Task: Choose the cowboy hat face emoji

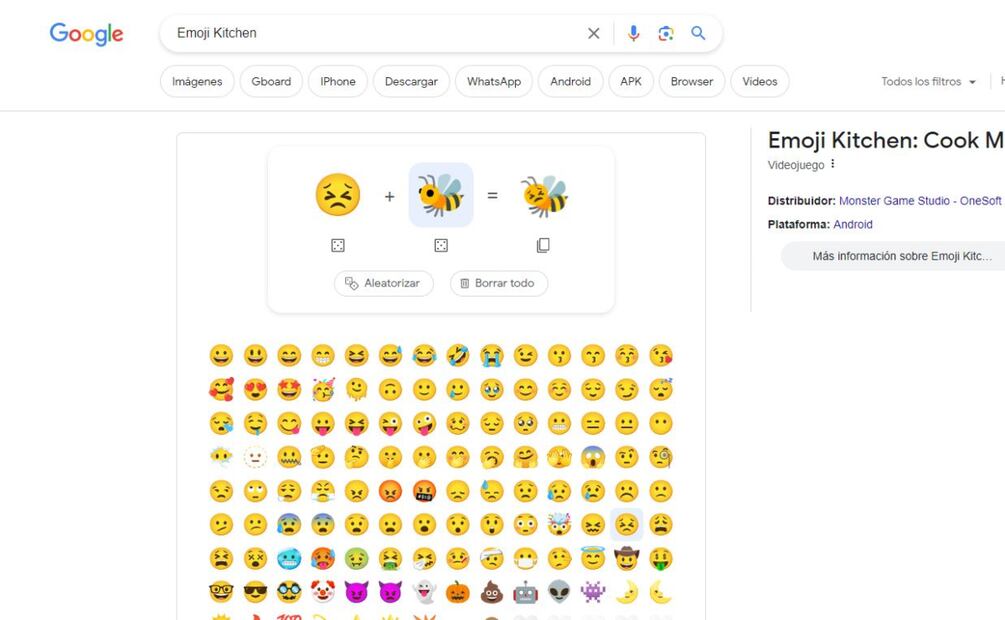Action: click(x=627, y=559)
